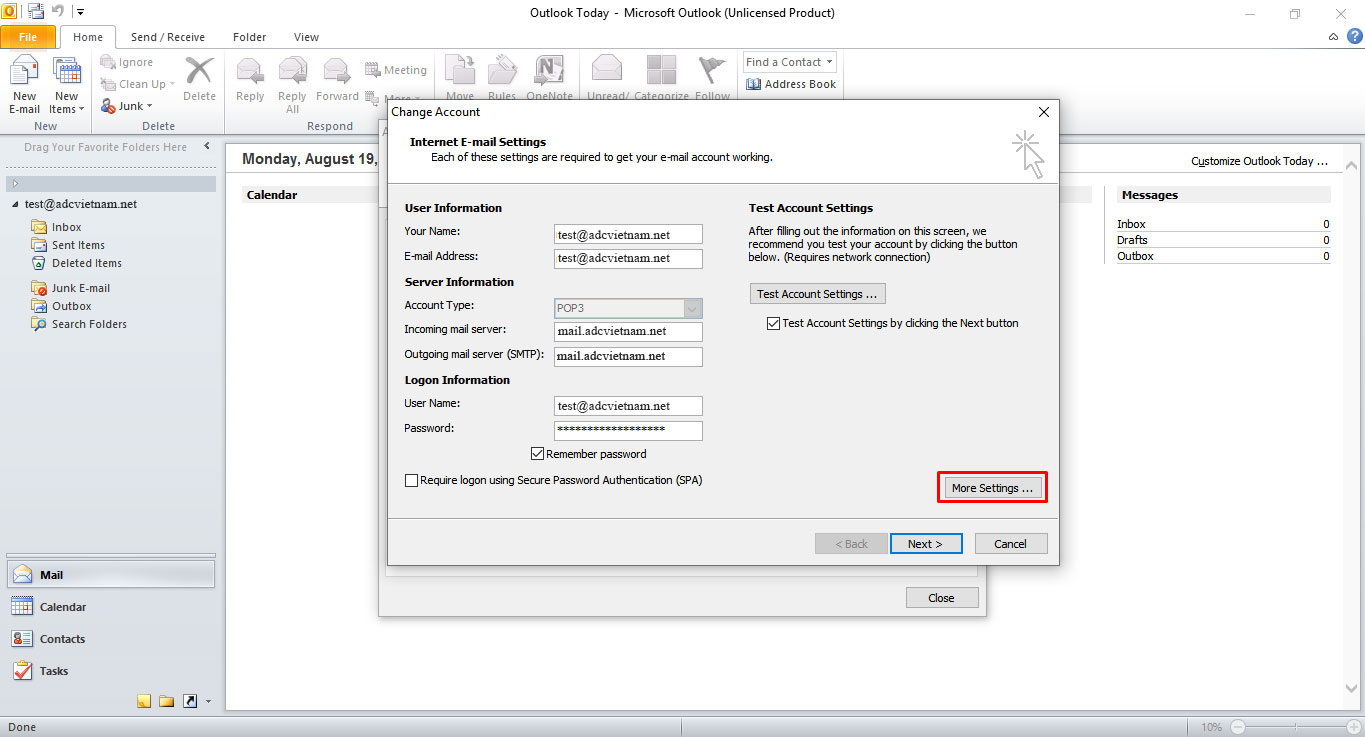The height and width of the screenshot is (737, 1365).
Task: Click the More Settings button
Action: (x=992, y=488)
